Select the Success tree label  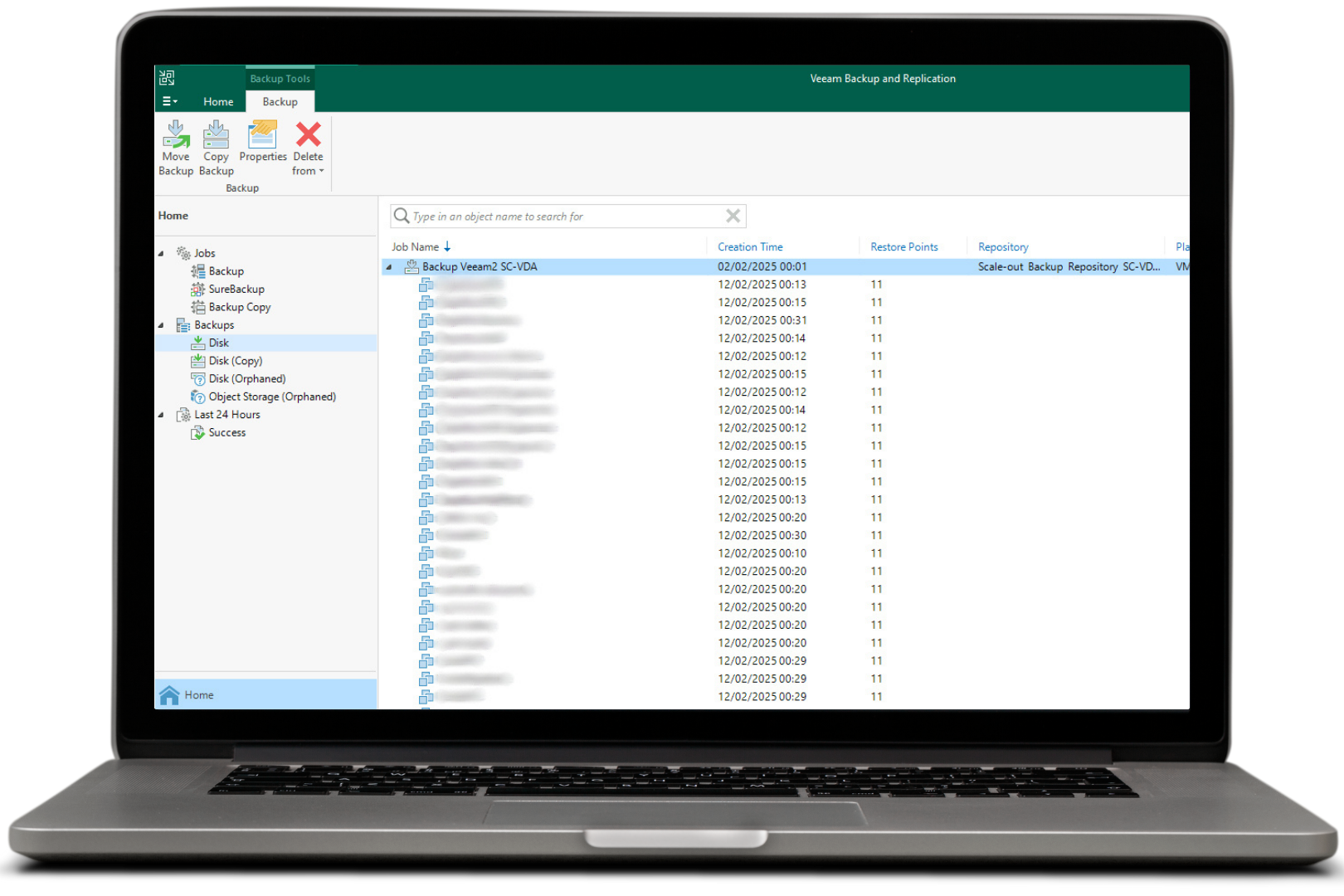227,433
